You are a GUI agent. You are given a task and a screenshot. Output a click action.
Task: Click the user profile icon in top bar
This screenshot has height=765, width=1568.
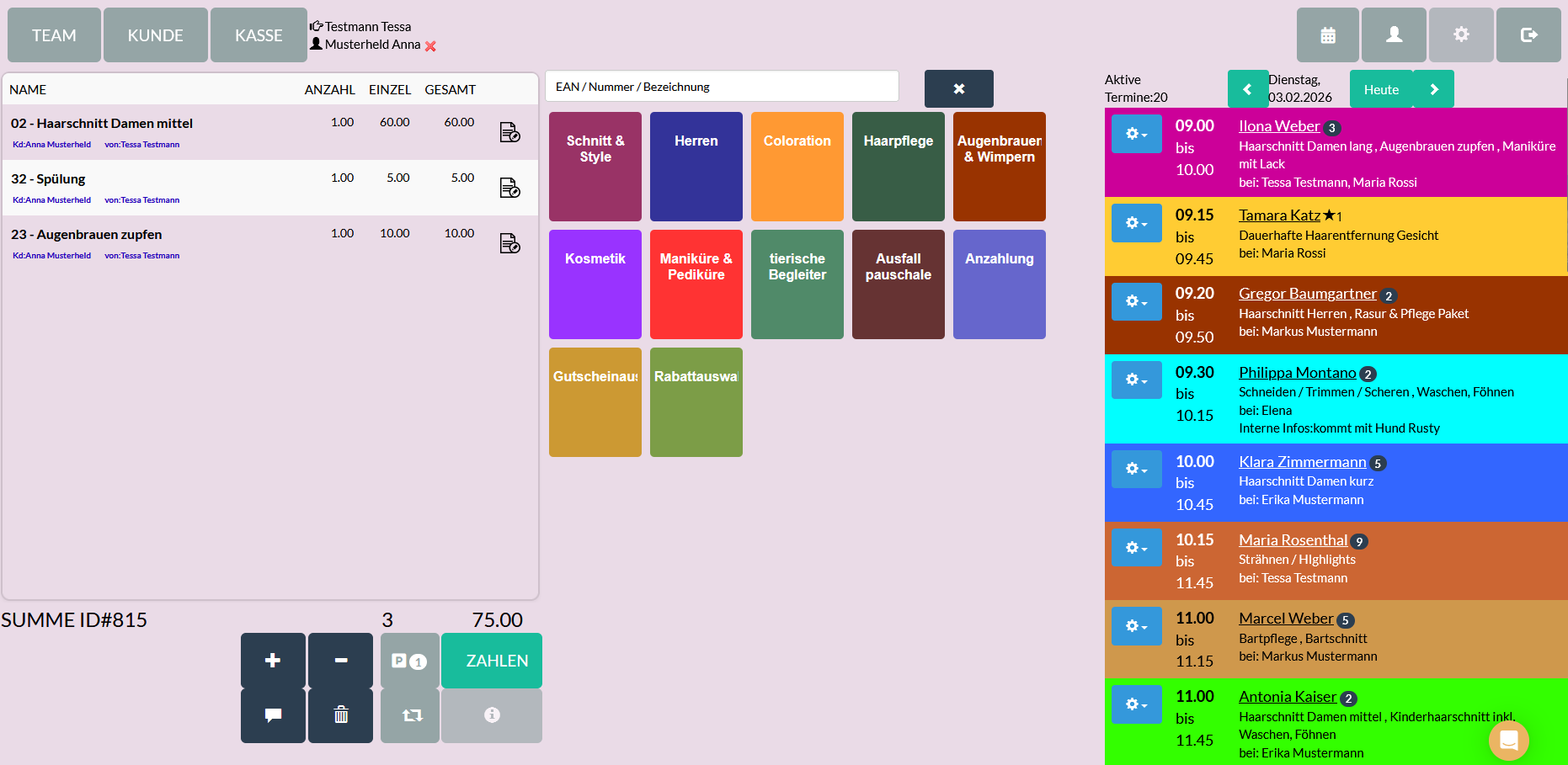[1394, 35]
